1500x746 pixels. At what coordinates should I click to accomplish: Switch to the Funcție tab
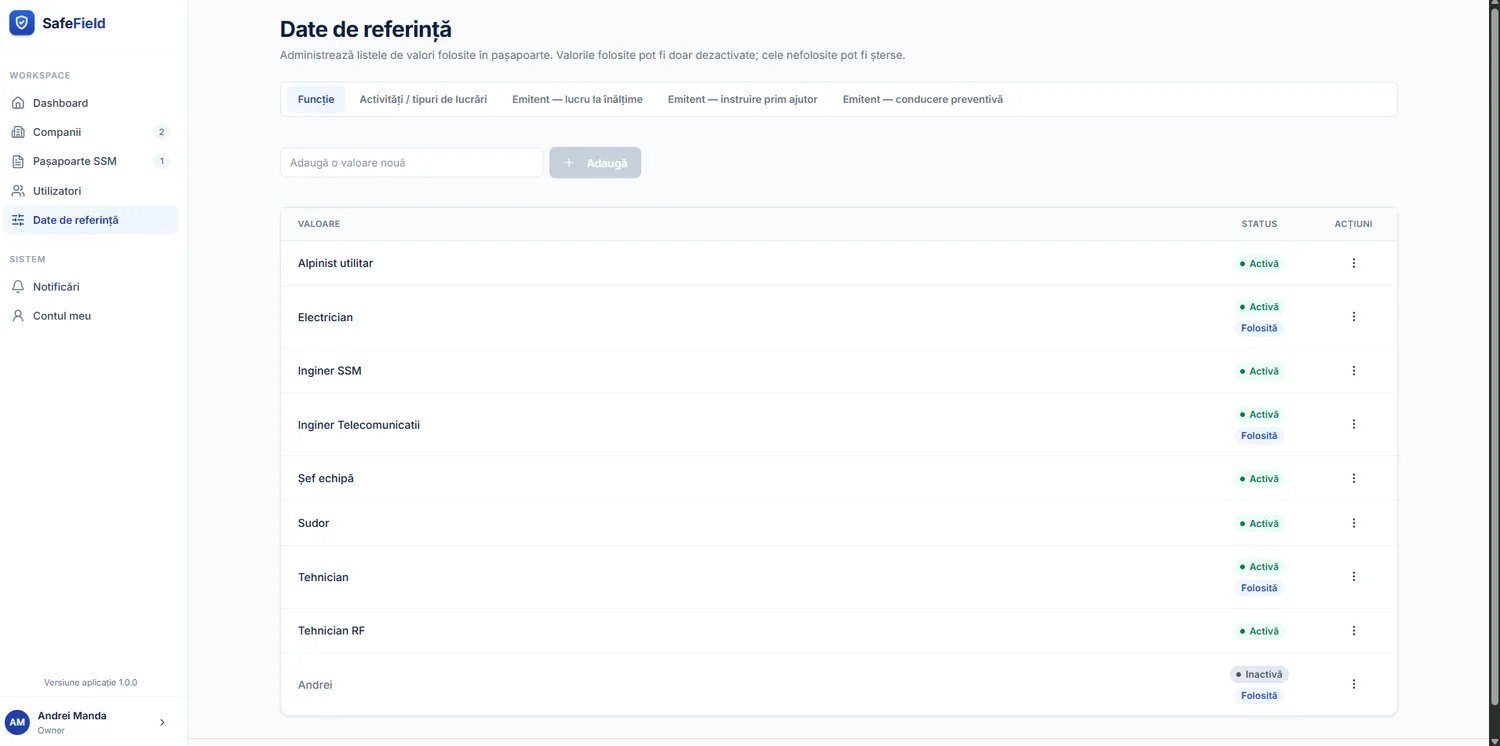pos(316,99)
